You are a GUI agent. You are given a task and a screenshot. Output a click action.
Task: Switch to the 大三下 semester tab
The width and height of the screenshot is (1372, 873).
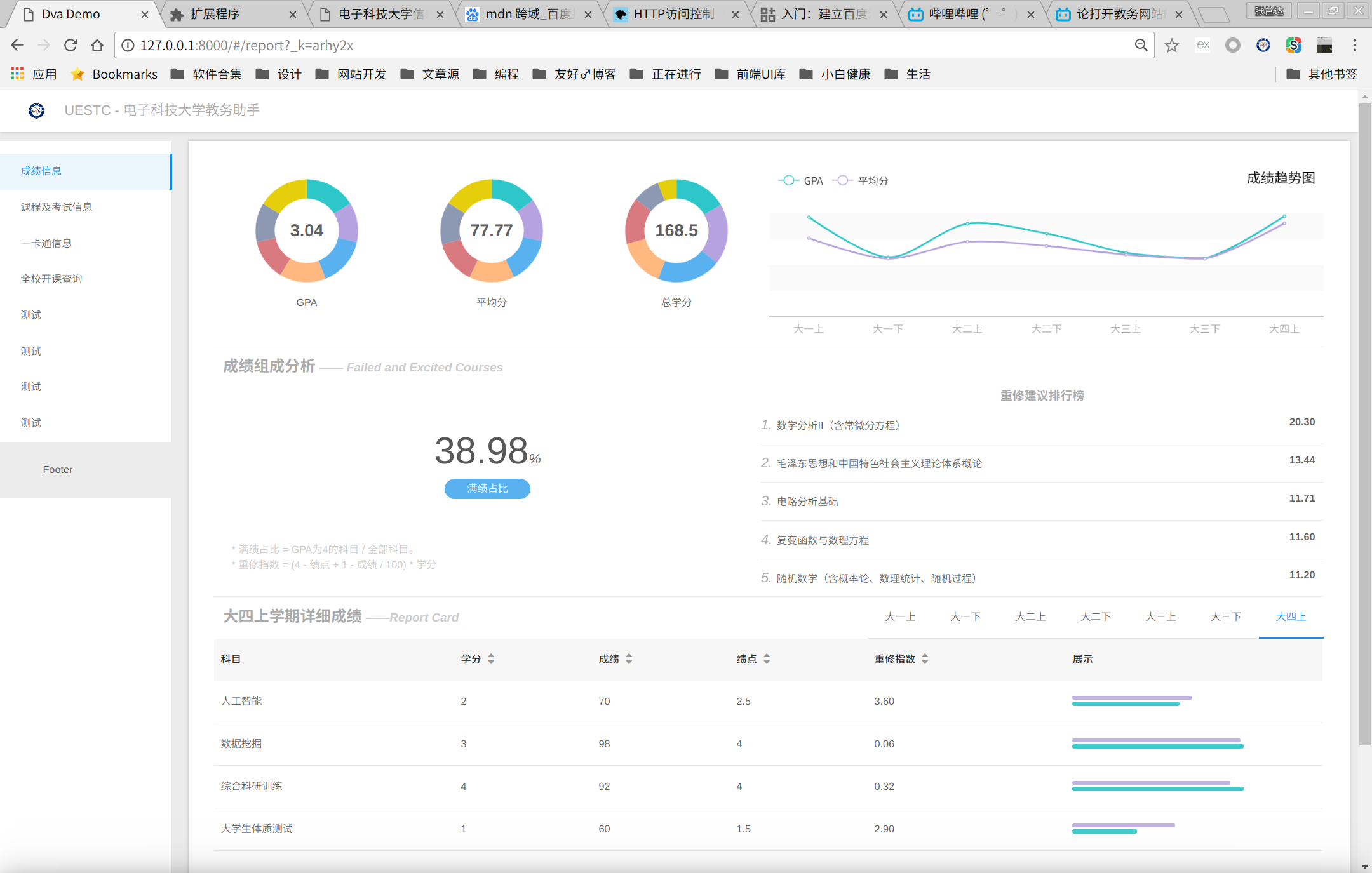[x=1225, y=616]
